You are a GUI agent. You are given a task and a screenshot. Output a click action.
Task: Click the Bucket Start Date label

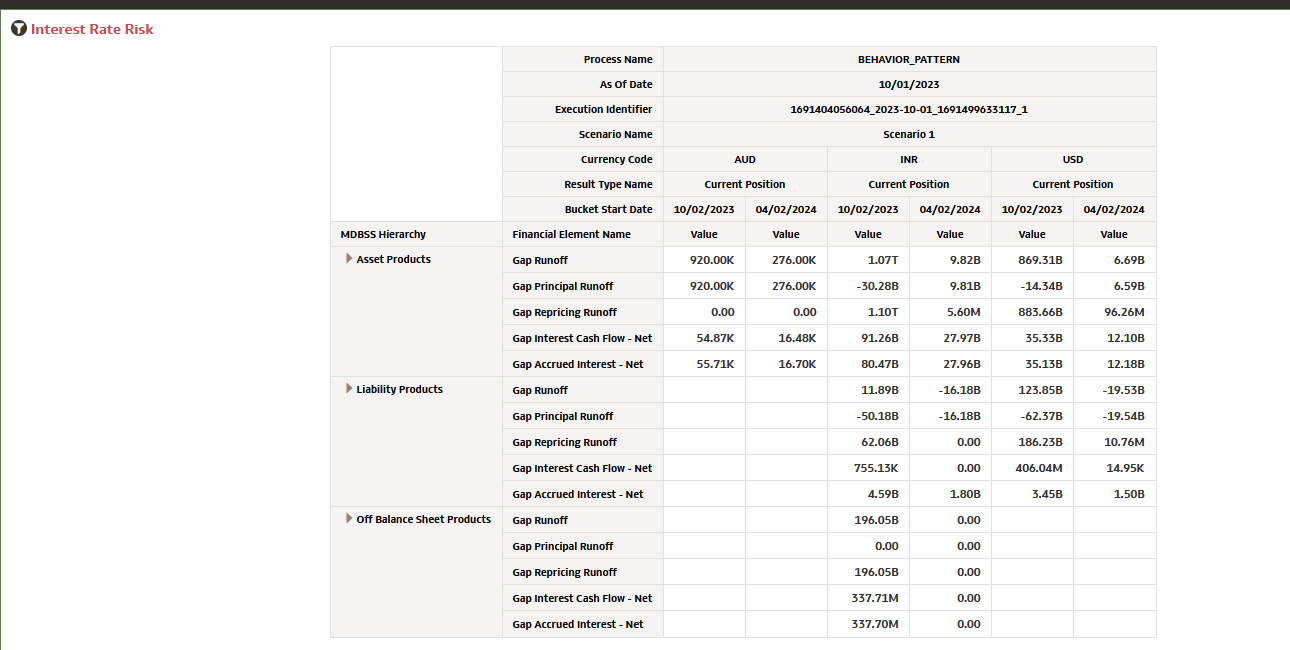click(609, 210)
